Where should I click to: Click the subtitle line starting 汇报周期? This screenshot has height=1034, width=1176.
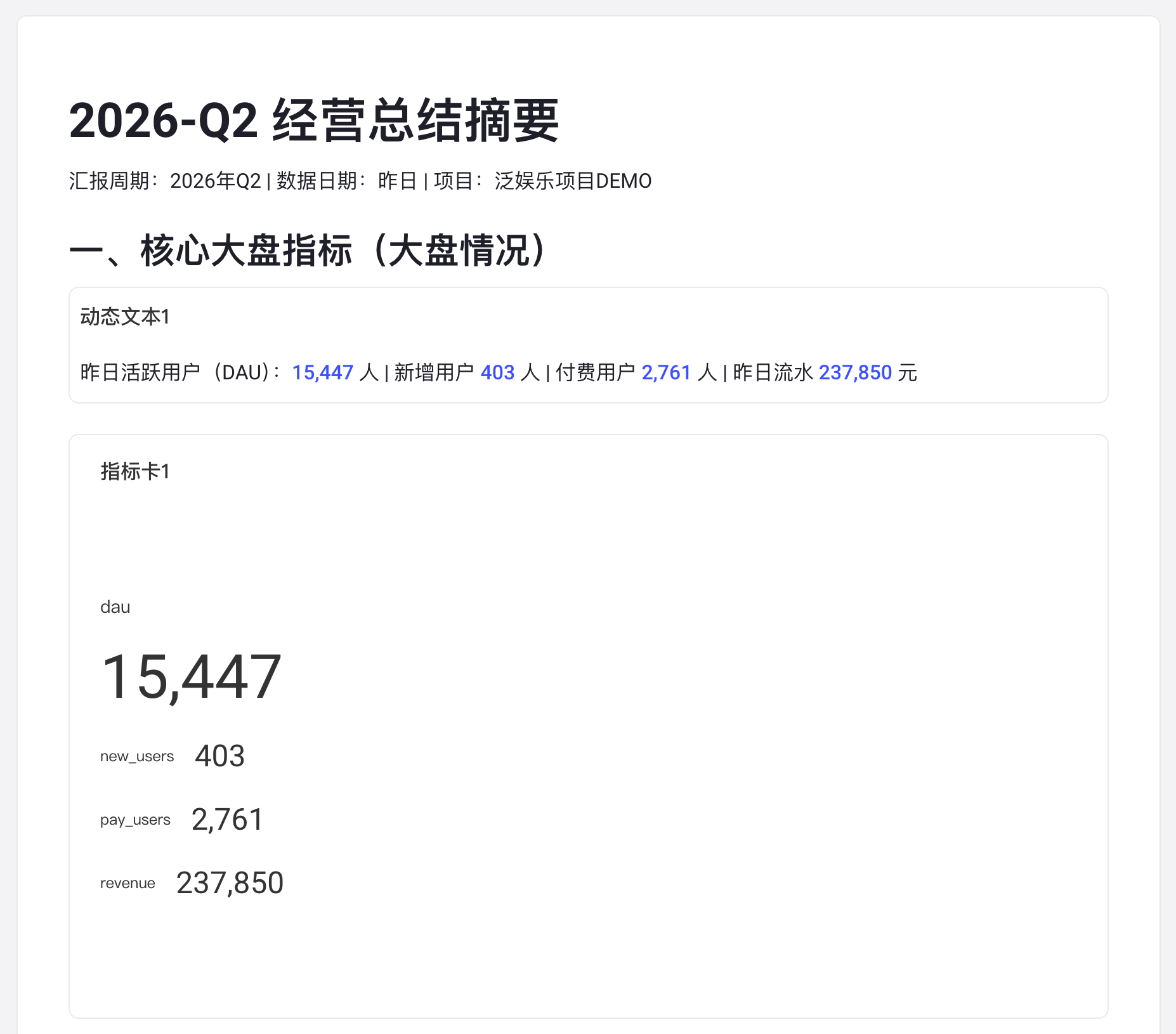pyautogui.click(x=360, y=181)
